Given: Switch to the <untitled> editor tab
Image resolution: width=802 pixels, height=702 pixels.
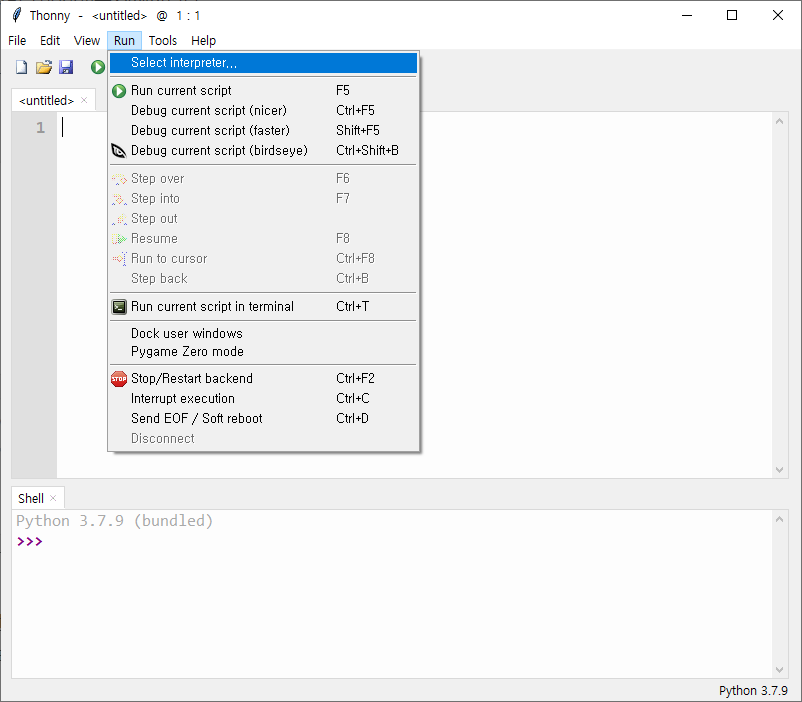Looking at the screenshot, I should [x=46, y=101].
